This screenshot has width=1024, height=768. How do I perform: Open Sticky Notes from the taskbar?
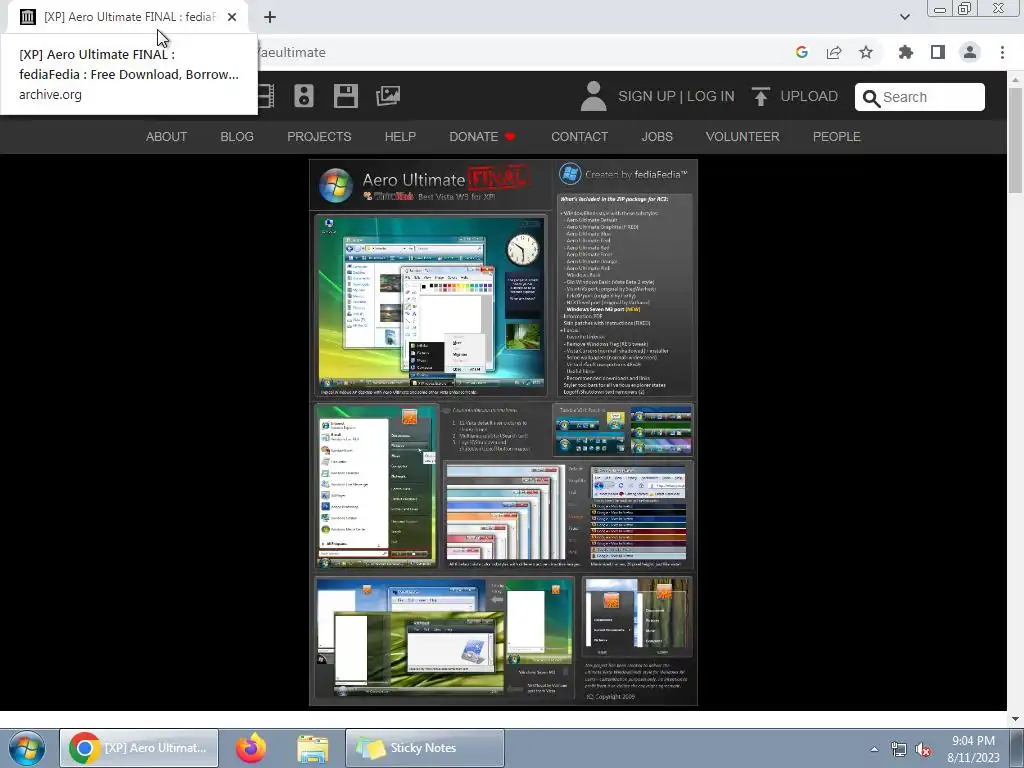click(x=424, y=748)
